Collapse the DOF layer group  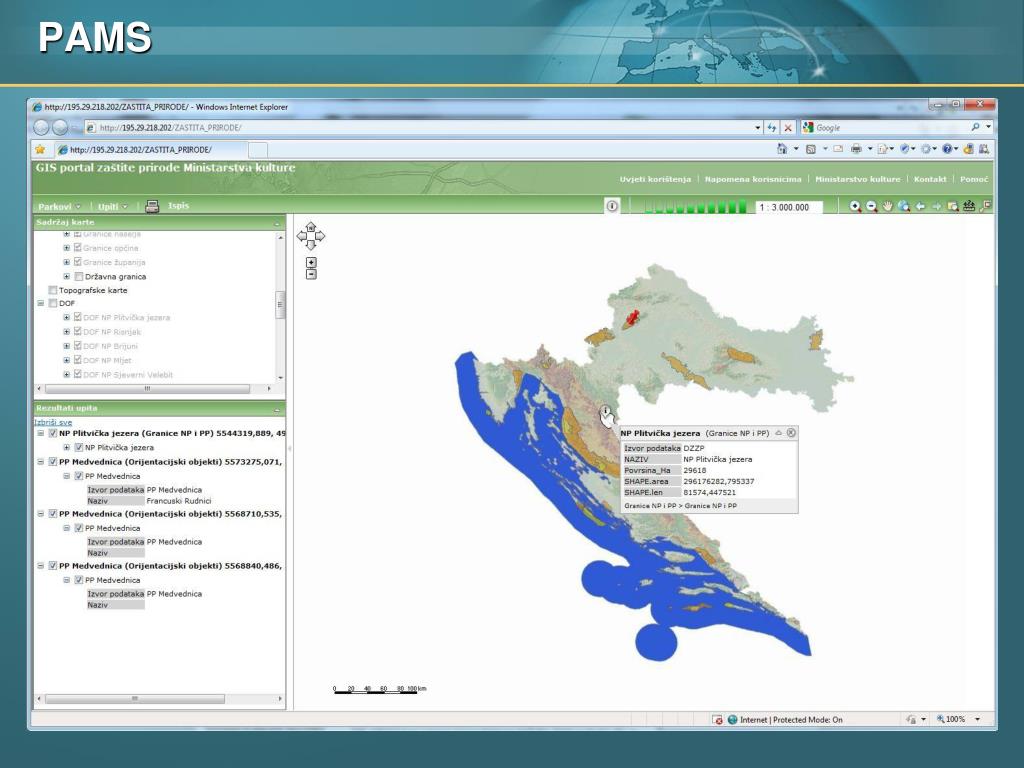(x=40, y=303)
